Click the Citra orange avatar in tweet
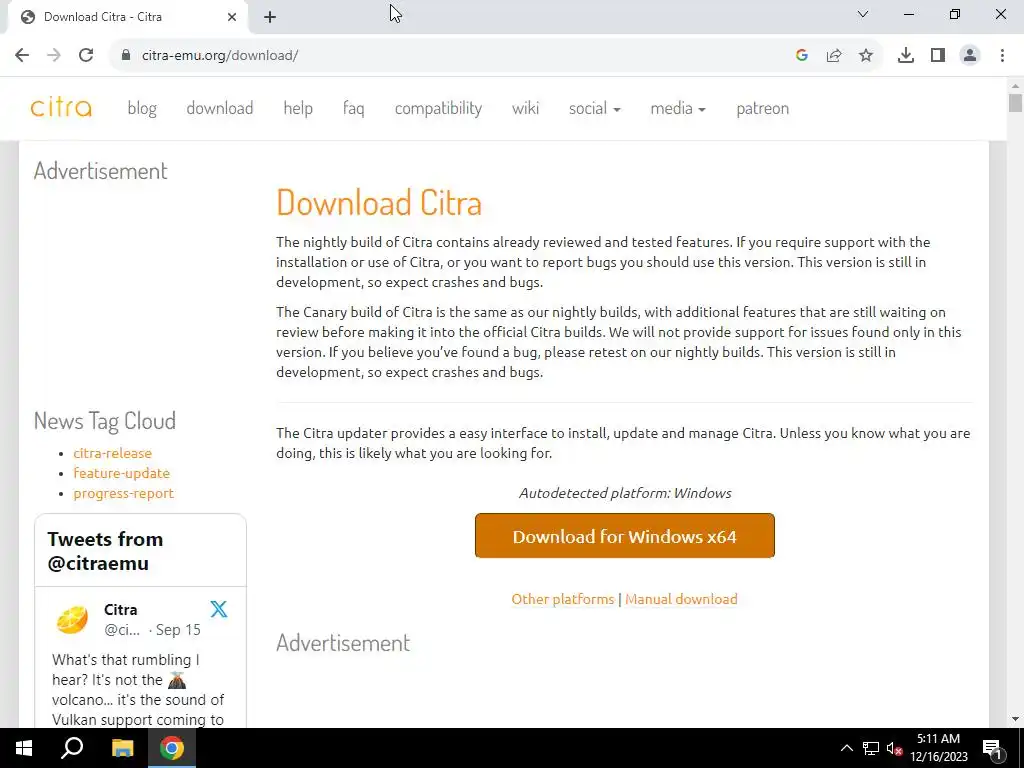 72,619
